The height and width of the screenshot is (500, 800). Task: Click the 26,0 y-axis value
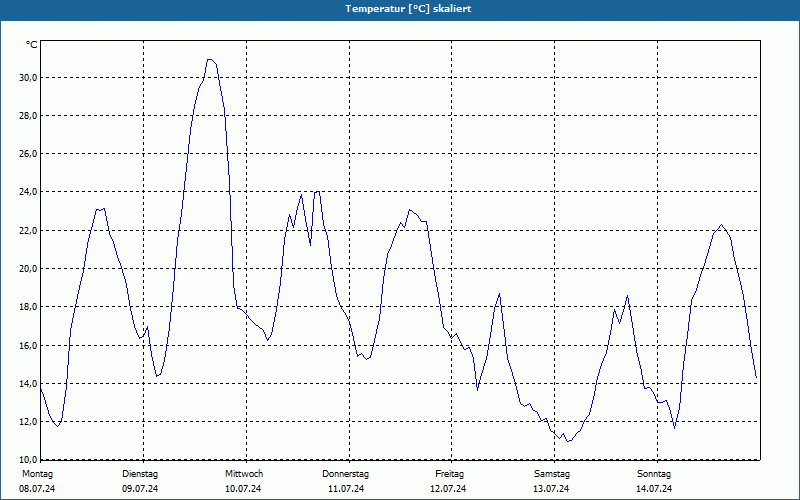pos(27,154)
